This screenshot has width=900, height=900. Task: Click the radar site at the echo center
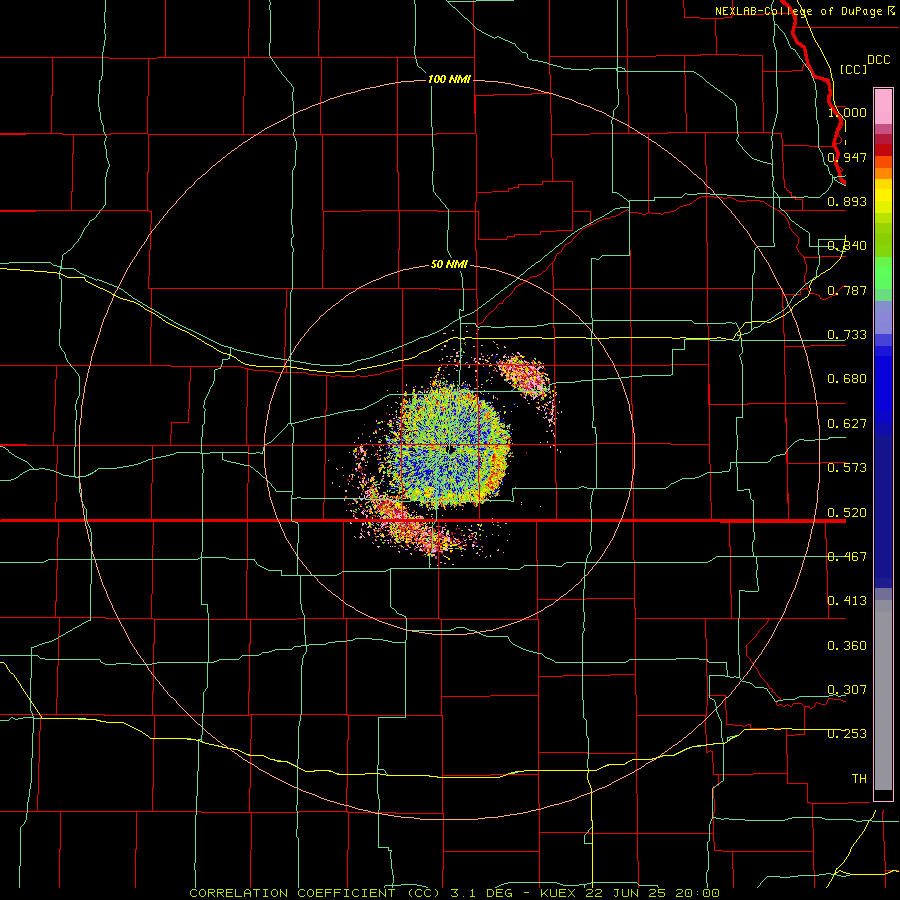point(451,449)
